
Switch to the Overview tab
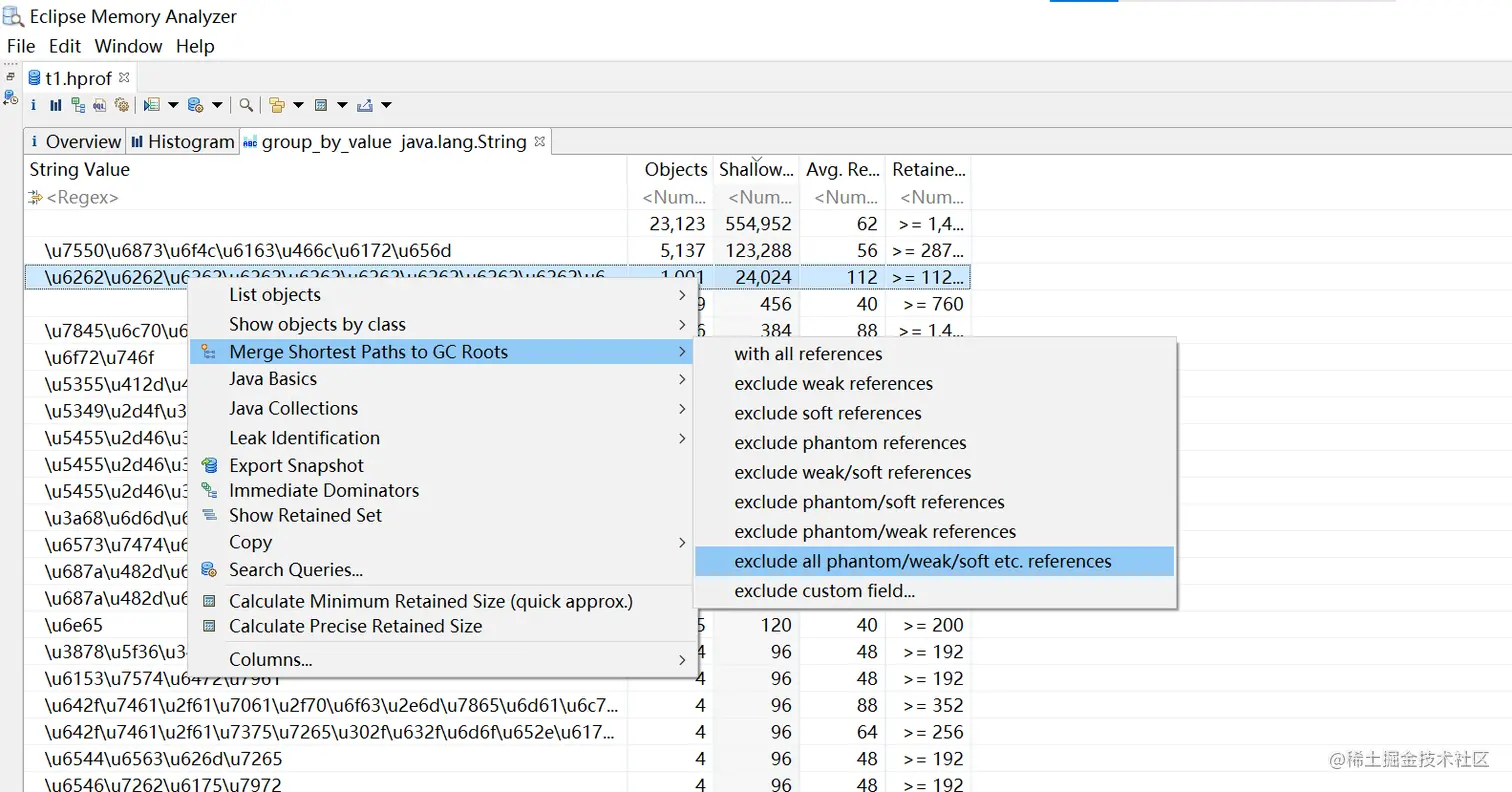(x=75, y=142)
